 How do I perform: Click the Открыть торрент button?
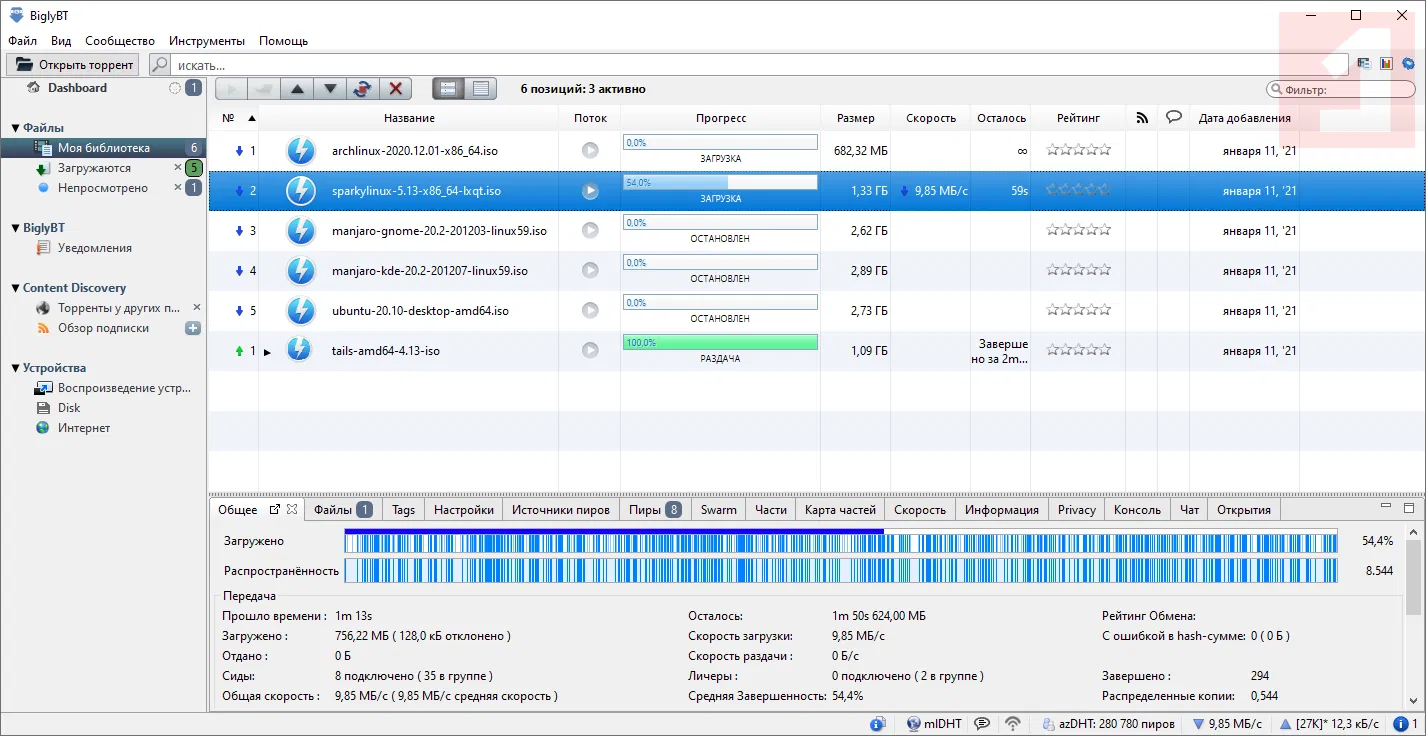click(x=74, y=65)
